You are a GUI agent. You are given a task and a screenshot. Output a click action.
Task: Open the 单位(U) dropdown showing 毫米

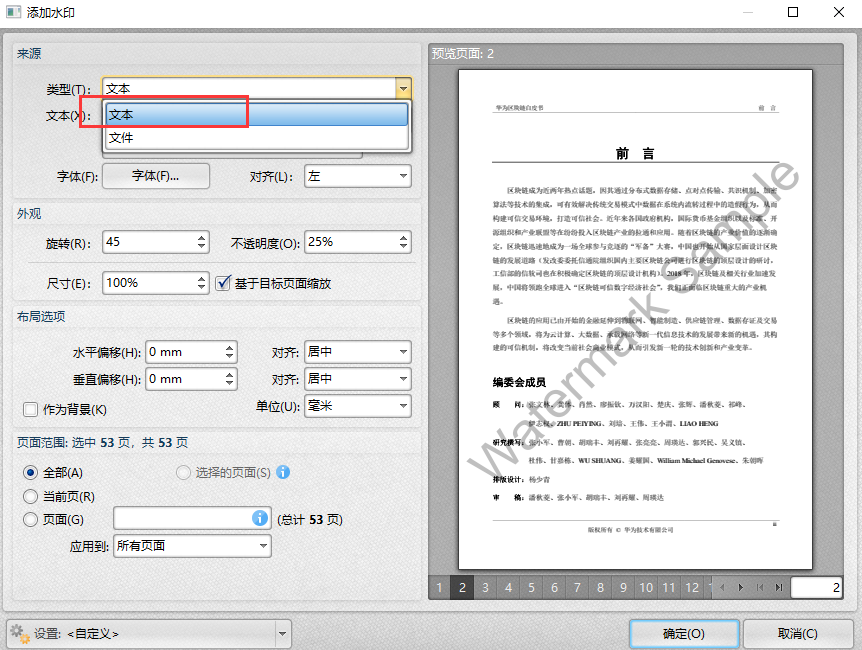click(x=358, y=406)
